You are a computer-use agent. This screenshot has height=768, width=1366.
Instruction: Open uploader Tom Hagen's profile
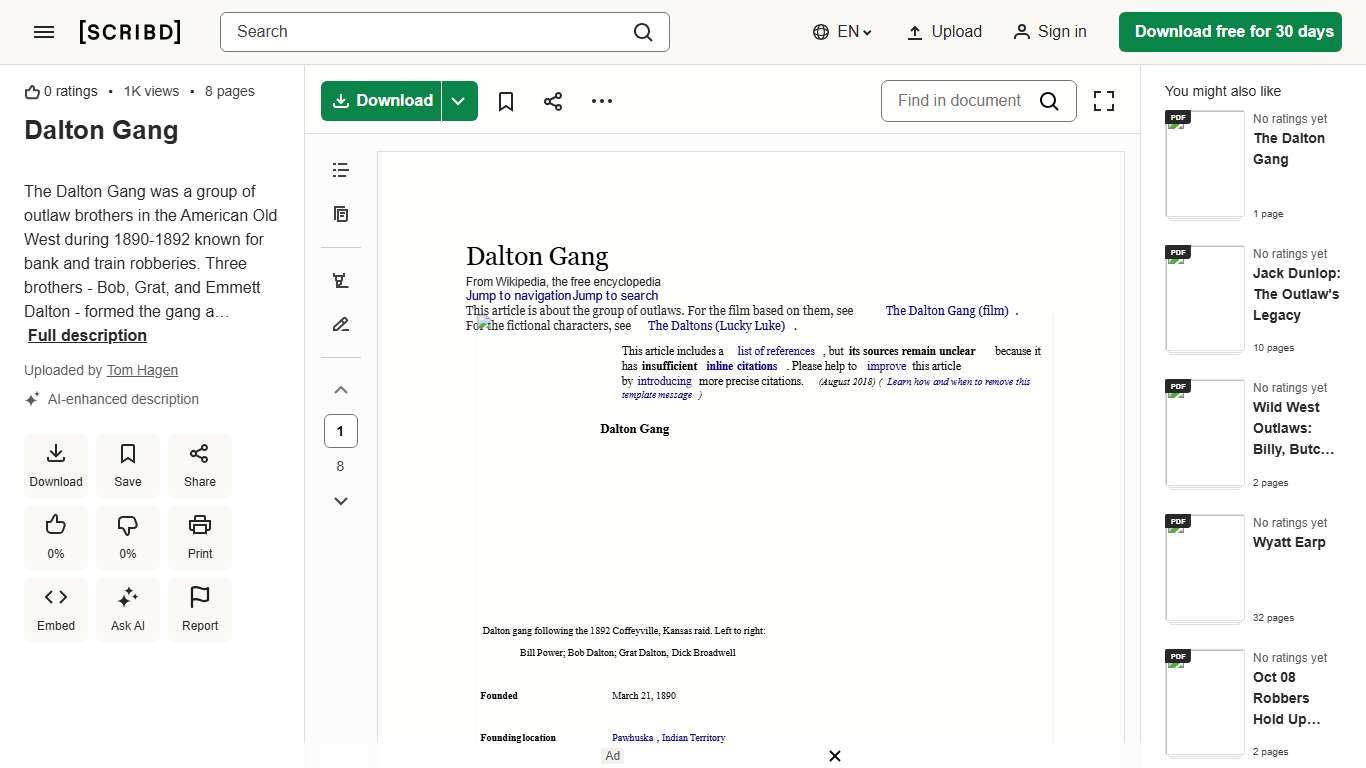click(x=141, y=370)
